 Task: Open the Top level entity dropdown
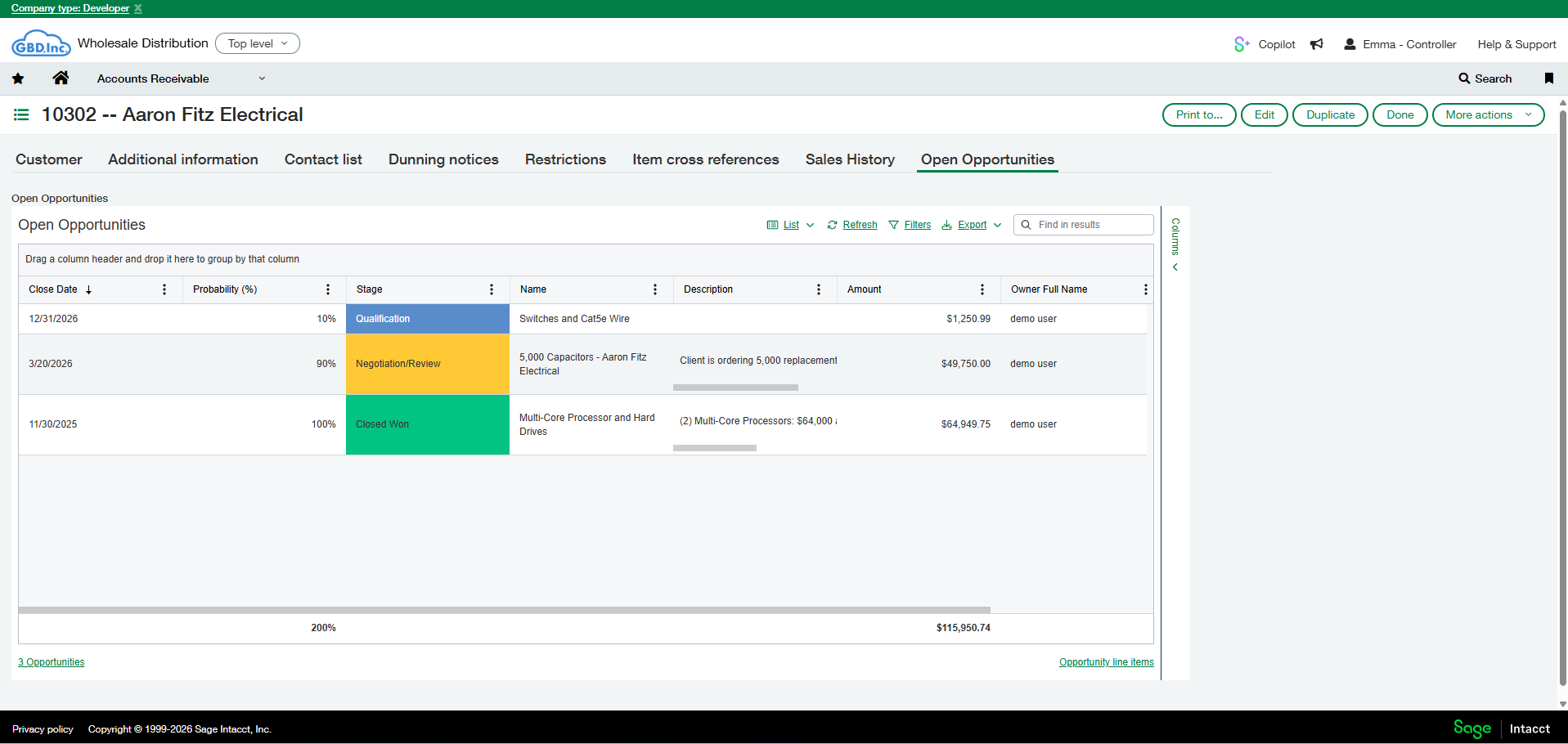258,43
